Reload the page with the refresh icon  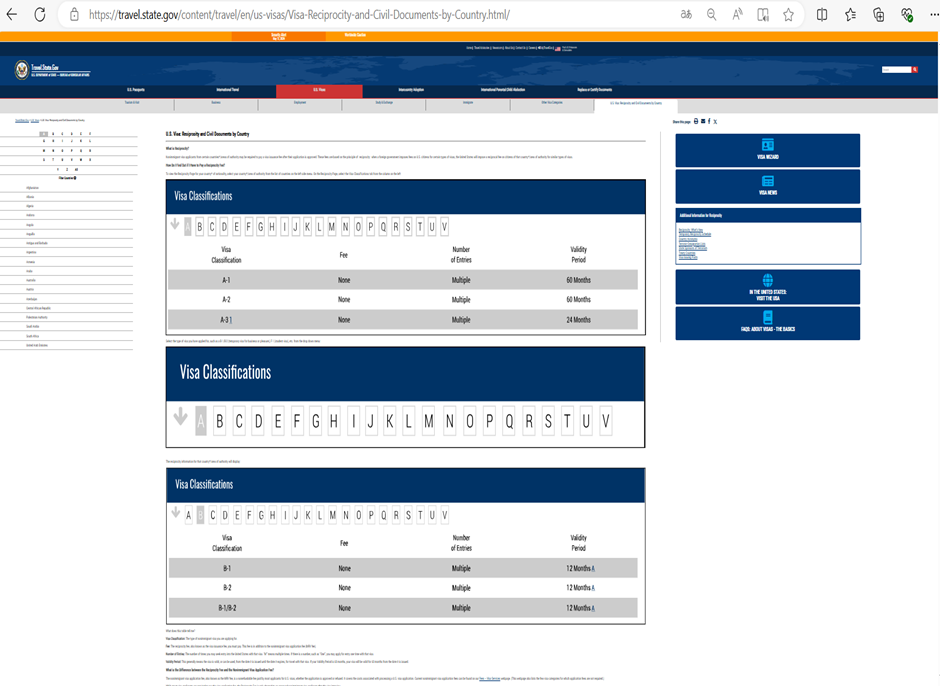tap(40, 14)
